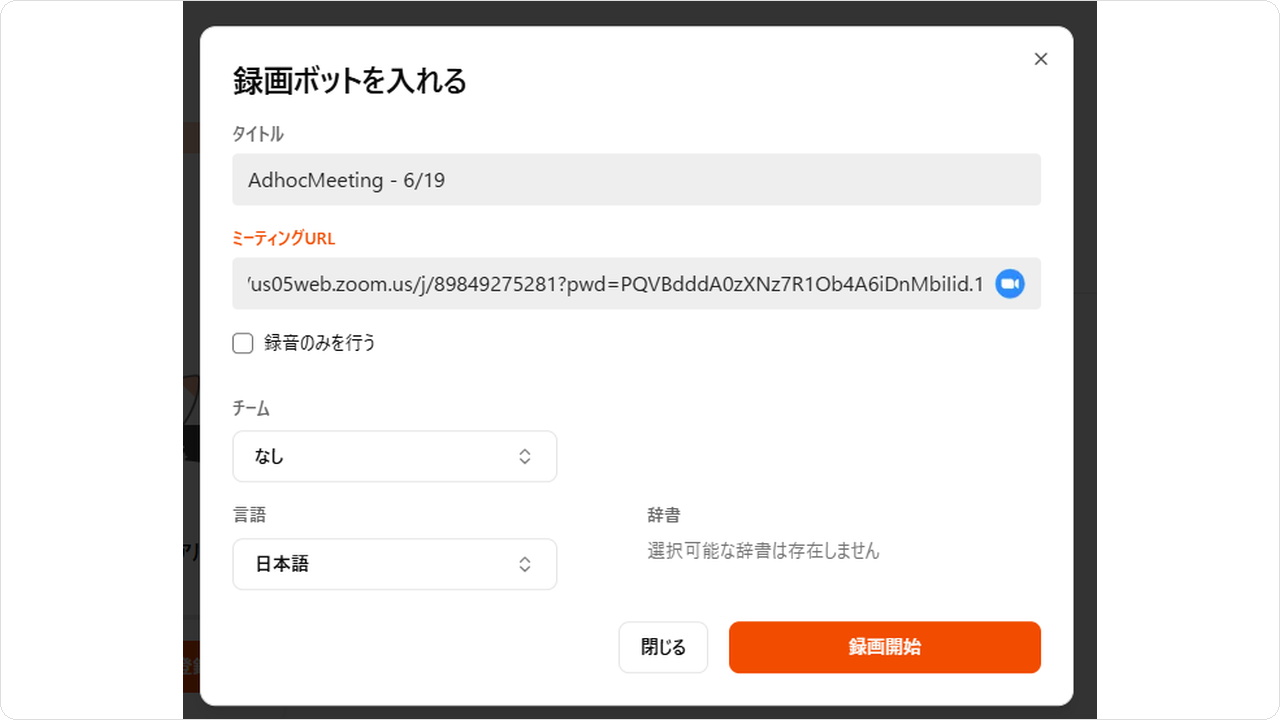Click the 選択可能な辞書は存在しません message

pos(764,551)
